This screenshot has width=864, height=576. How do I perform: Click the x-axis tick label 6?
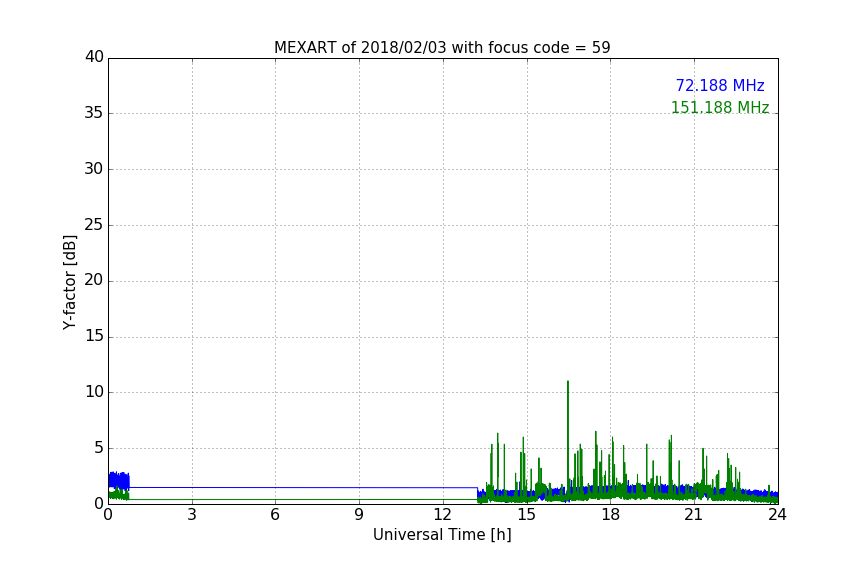[276, 515]
